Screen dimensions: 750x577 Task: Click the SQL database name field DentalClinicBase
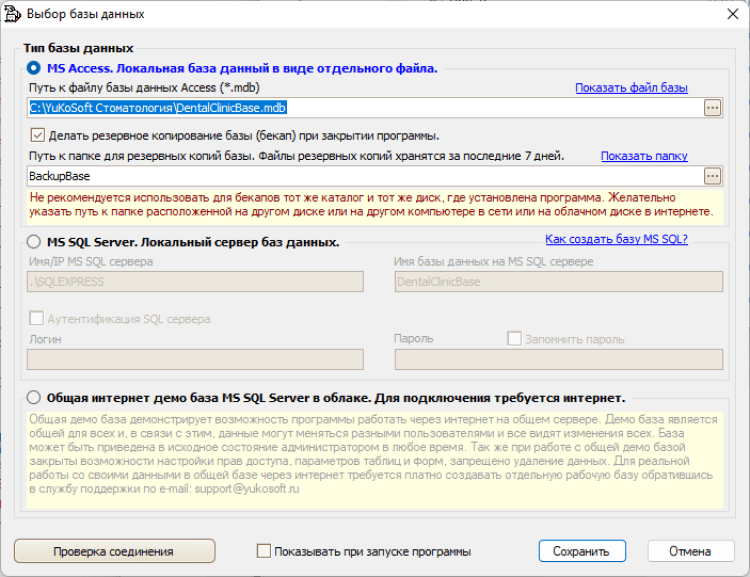coord(559,282)
